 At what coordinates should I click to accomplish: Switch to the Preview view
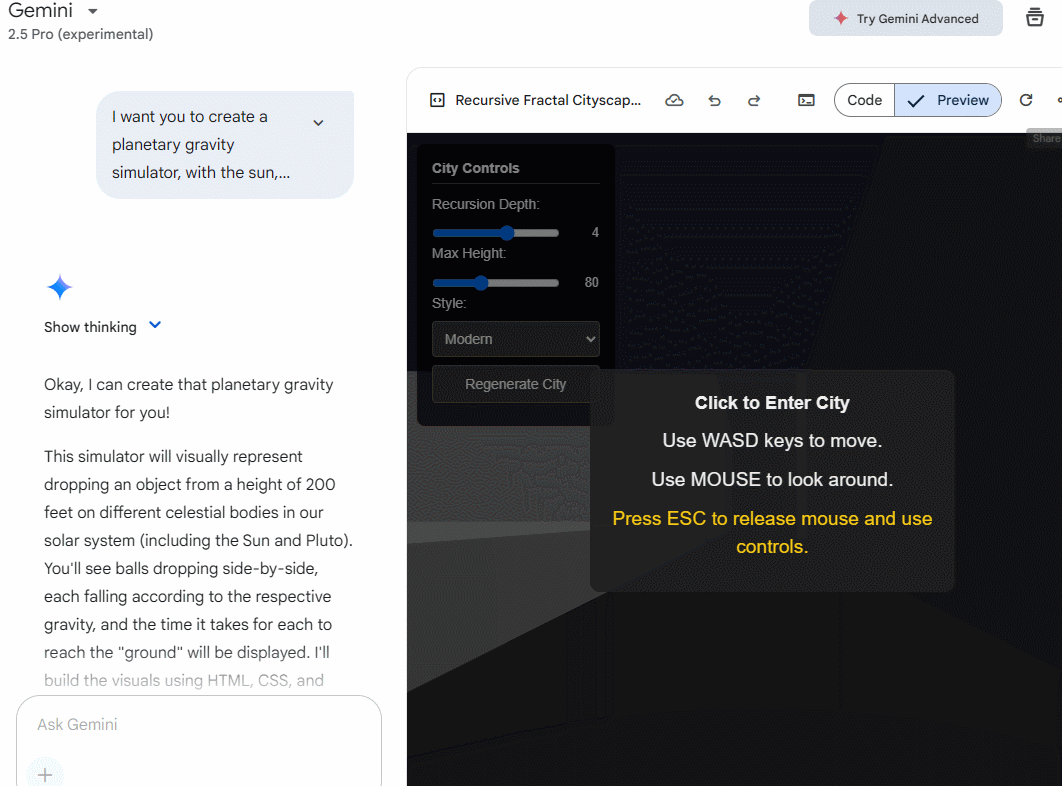point(948,100)
